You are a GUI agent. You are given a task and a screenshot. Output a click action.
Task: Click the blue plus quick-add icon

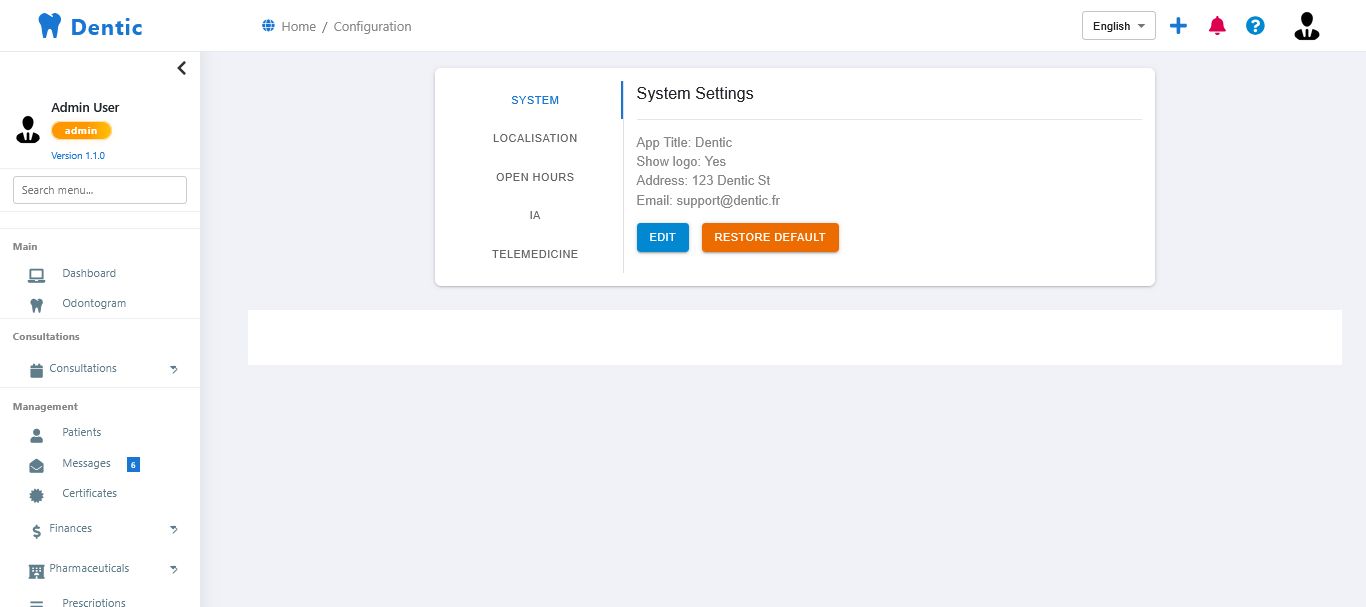1179,26
